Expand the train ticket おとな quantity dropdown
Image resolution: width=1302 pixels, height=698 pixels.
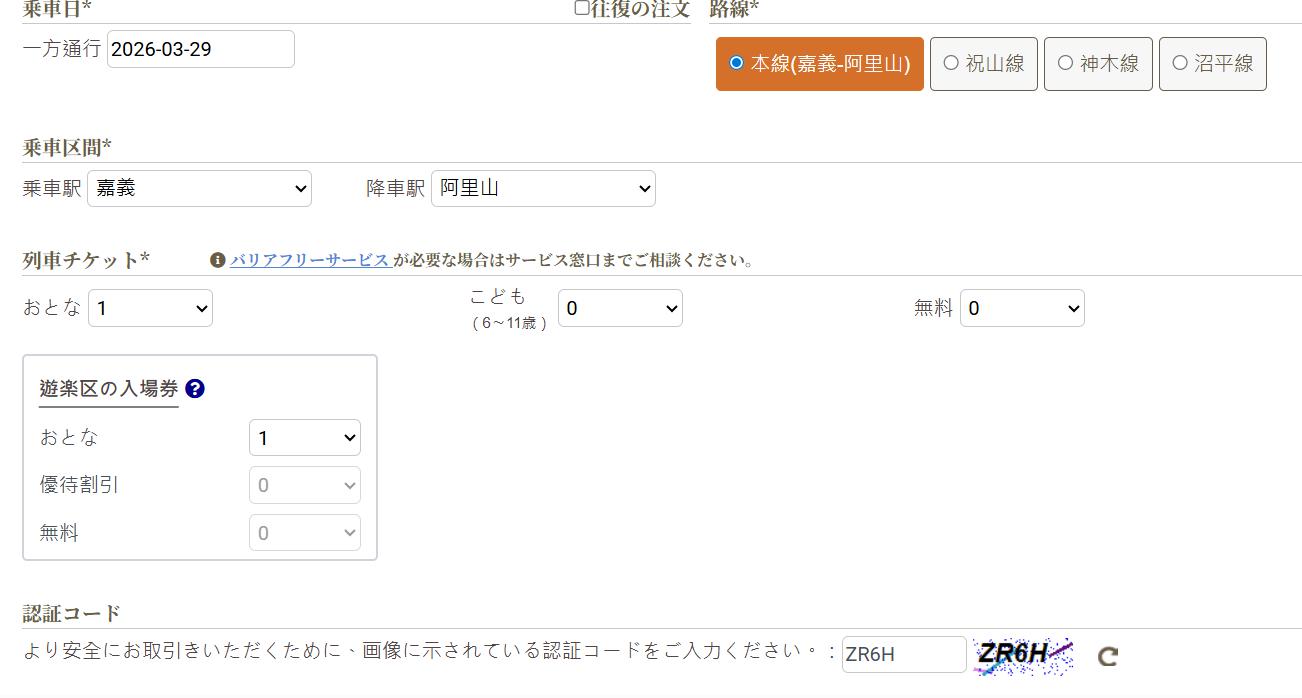click(150, 308)
